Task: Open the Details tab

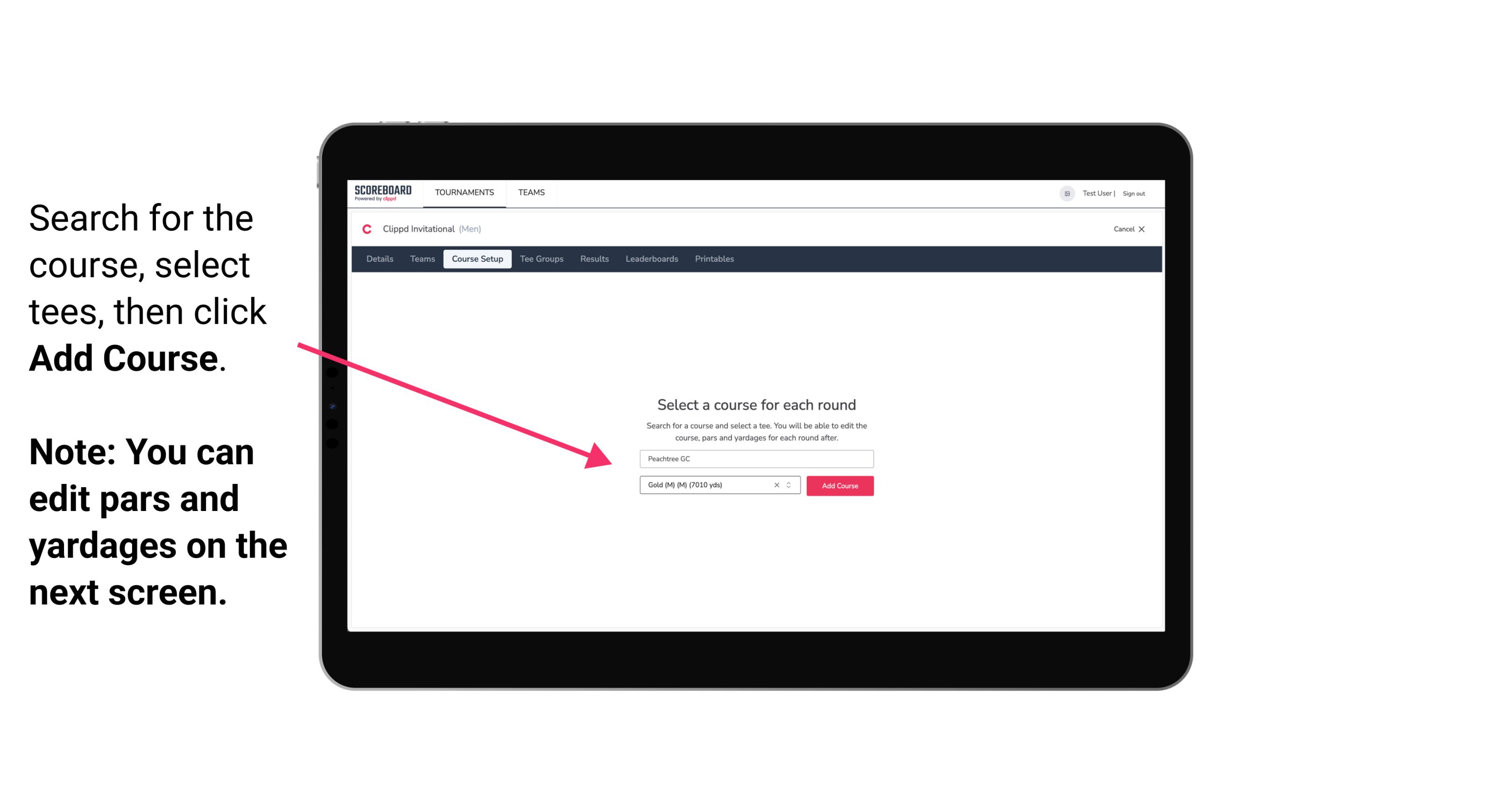Action: (378, 259)
